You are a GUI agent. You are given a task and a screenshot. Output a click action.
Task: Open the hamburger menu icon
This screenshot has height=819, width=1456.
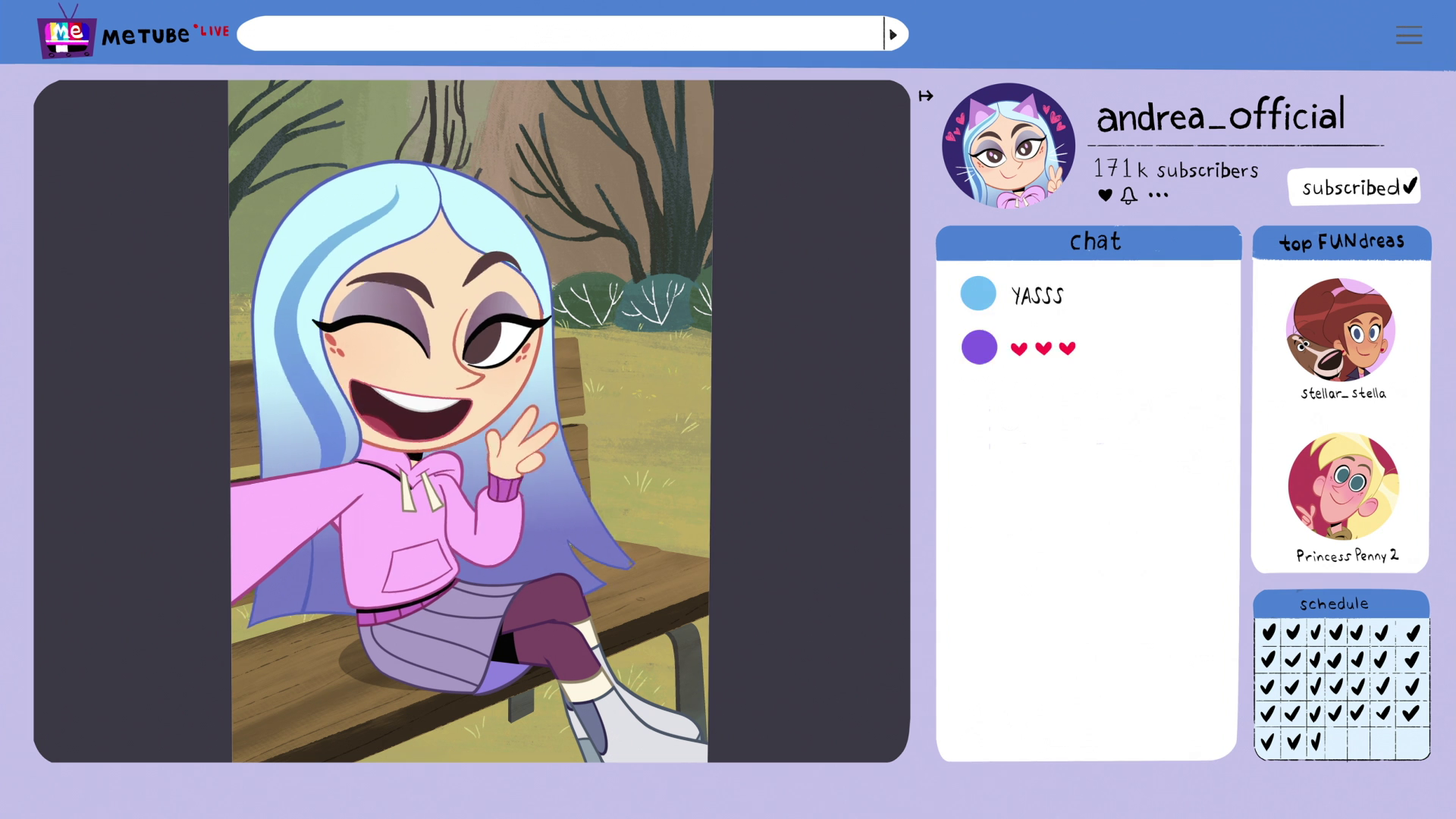coord(1409,36)
